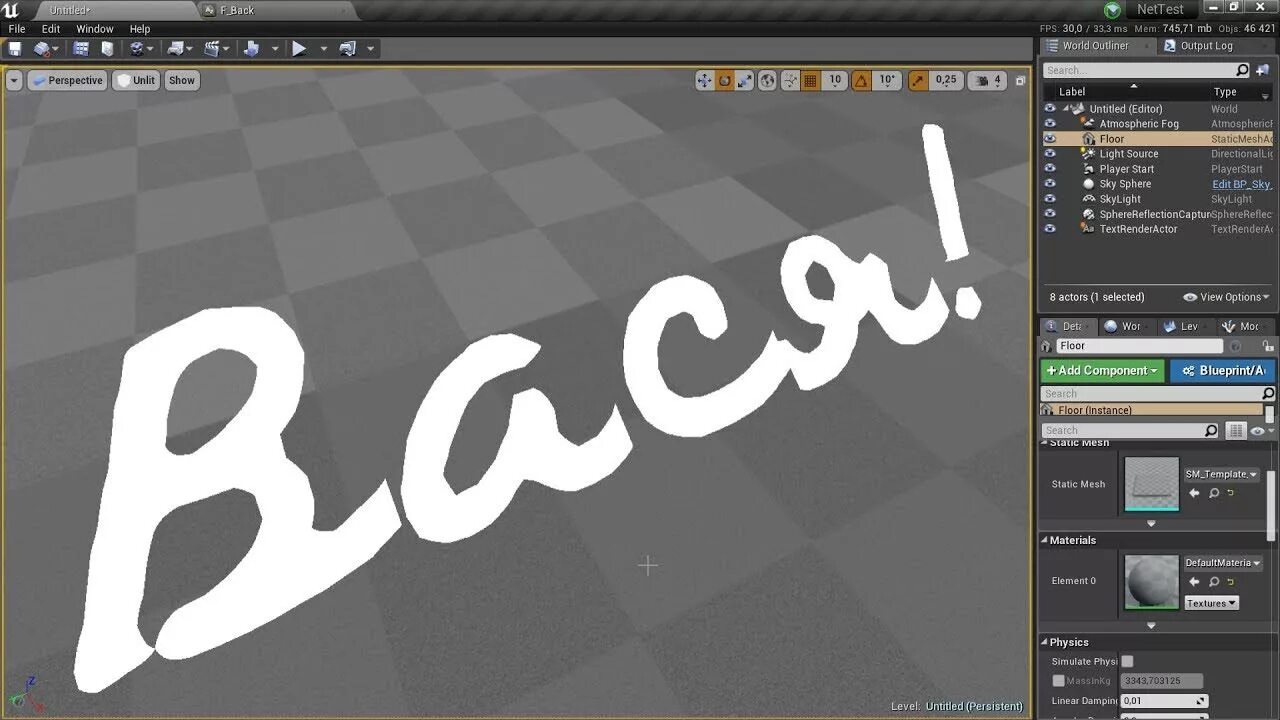Click the Source Control toolbar icon
The width and height of the screenshot is (1280, 720).
pos(42,48)
